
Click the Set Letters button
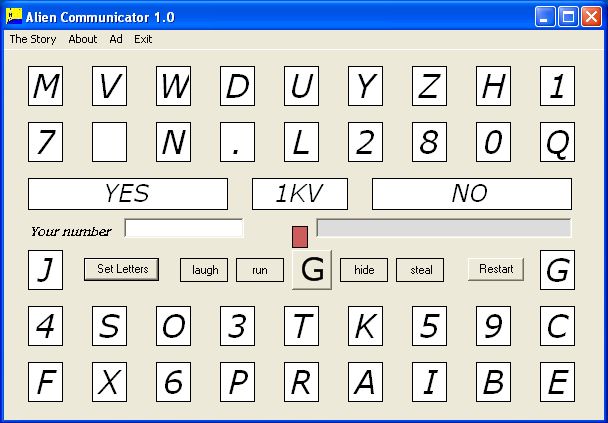click(121, 269)
